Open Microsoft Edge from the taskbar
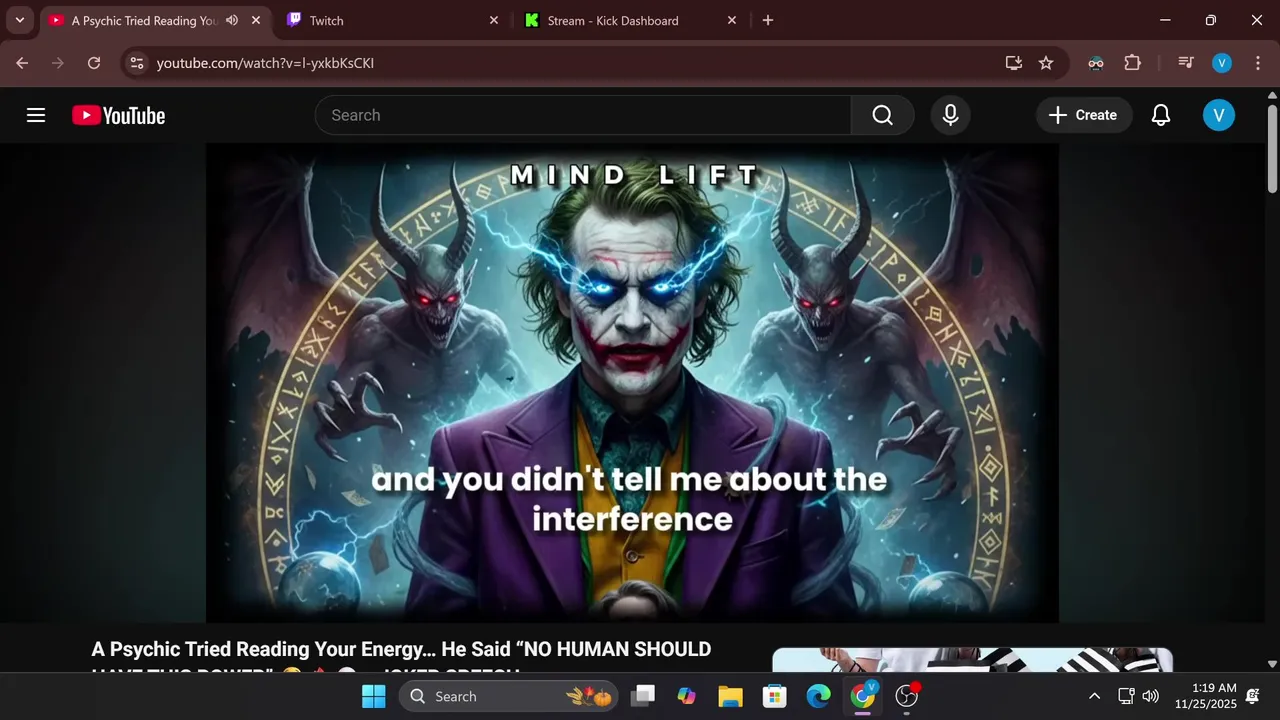 point(819,696)
